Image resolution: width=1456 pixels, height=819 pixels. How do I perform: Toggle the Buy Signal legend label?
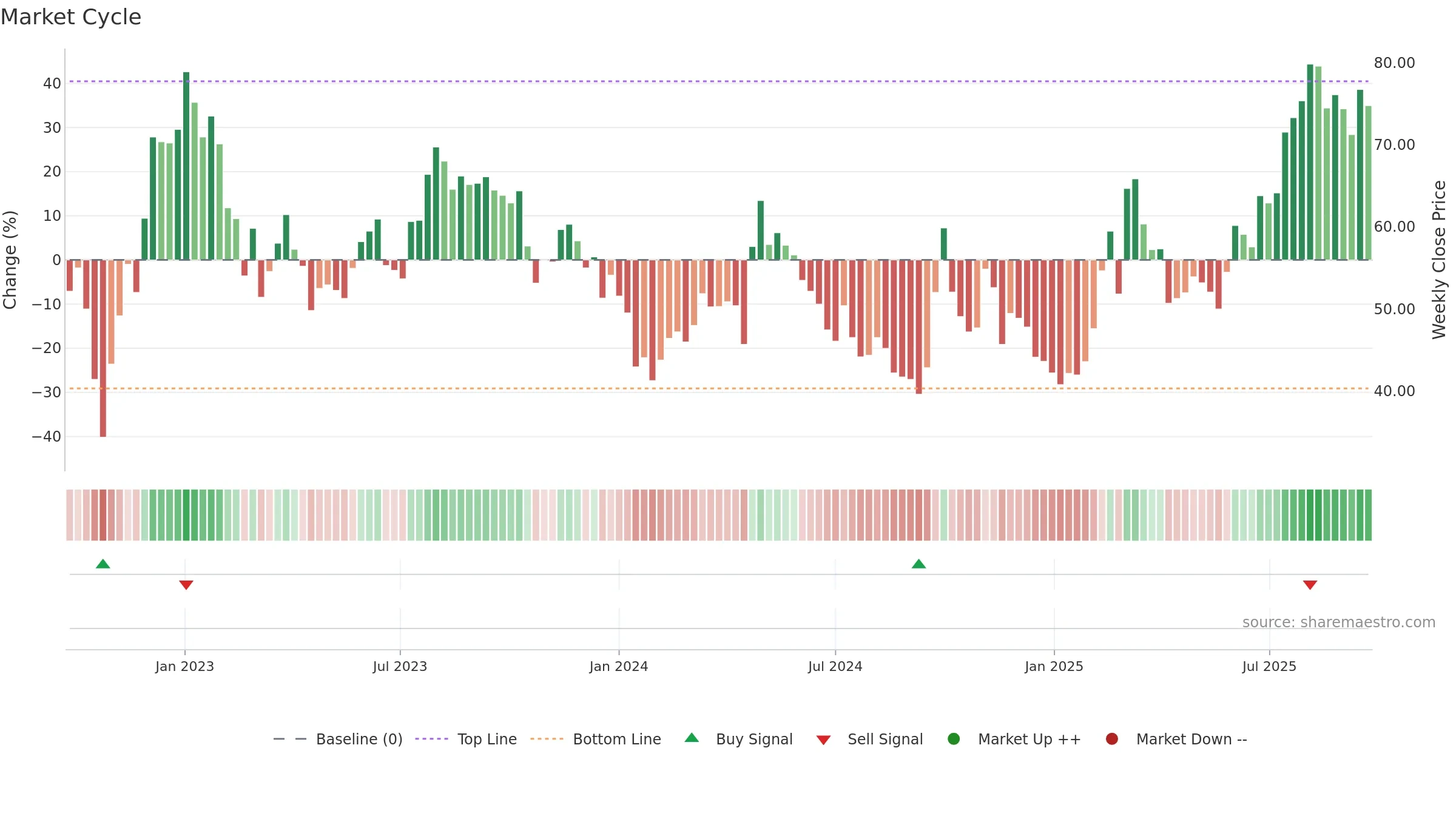754,740
